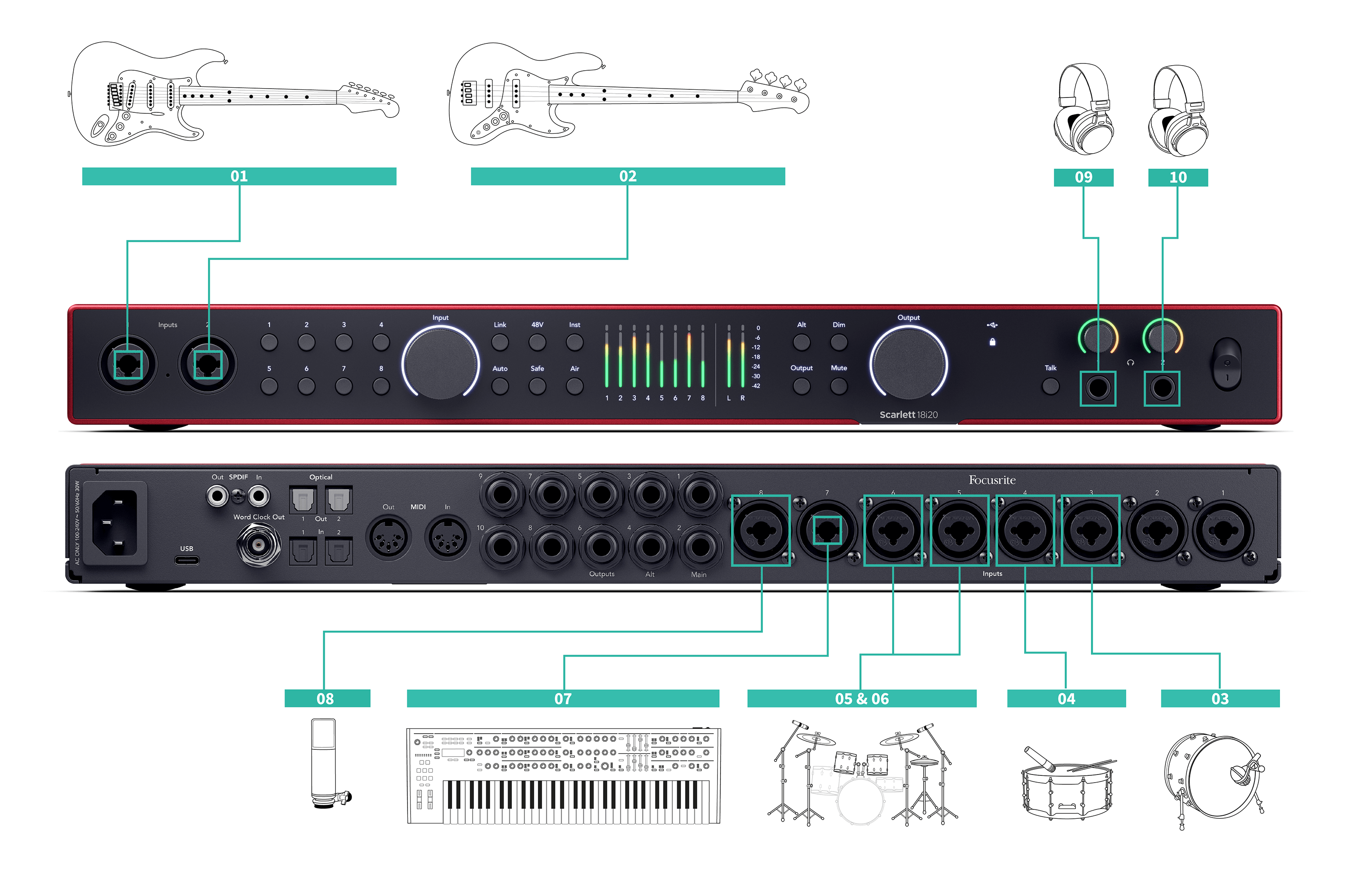Image resolution: width=1372 pixels, height=872 pixels.
Task: Click the SPDIF Out RCA connector
Action: 217,496
